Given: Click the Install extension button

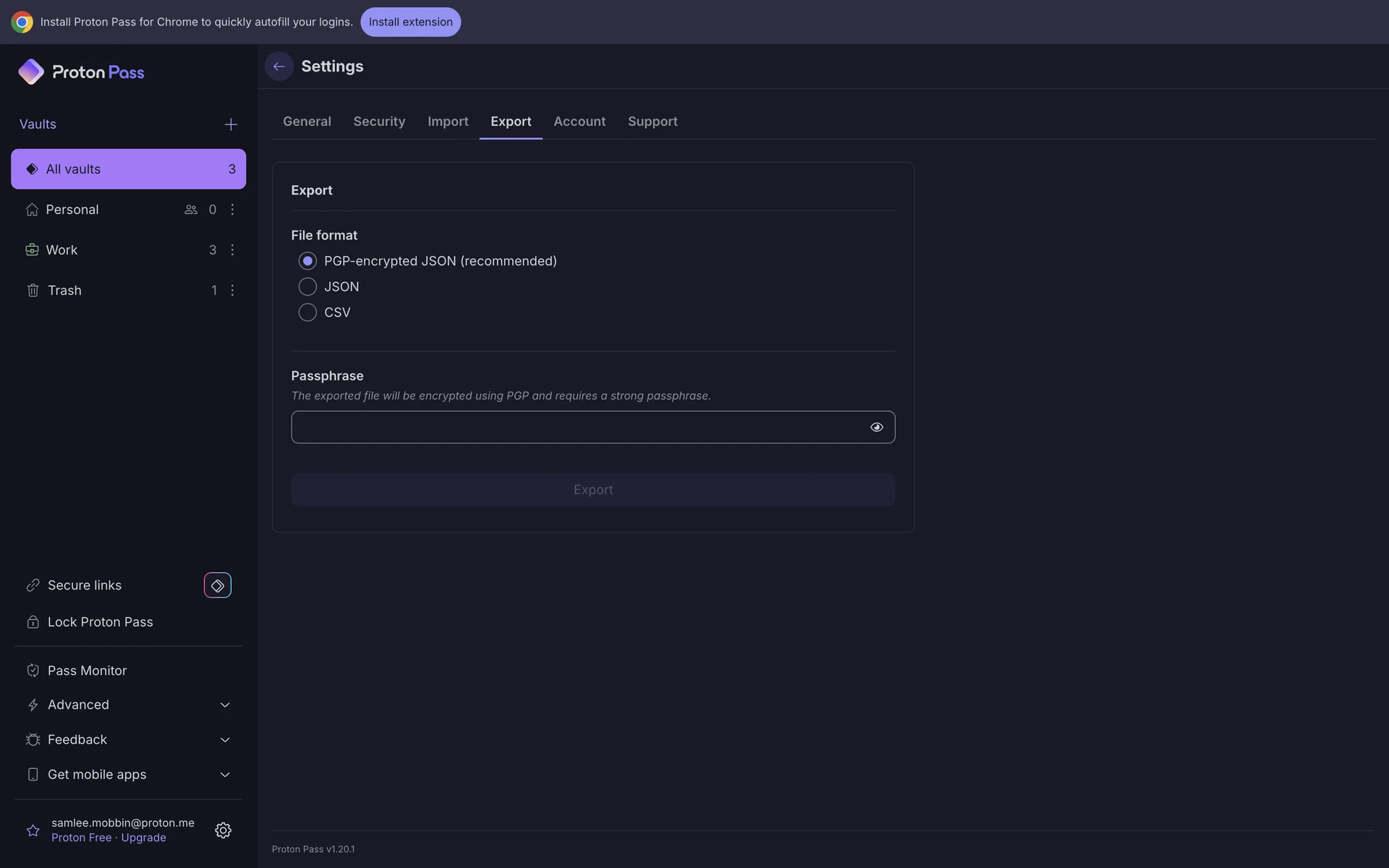Looking at the screenshot, I should [x=410, y=22].
